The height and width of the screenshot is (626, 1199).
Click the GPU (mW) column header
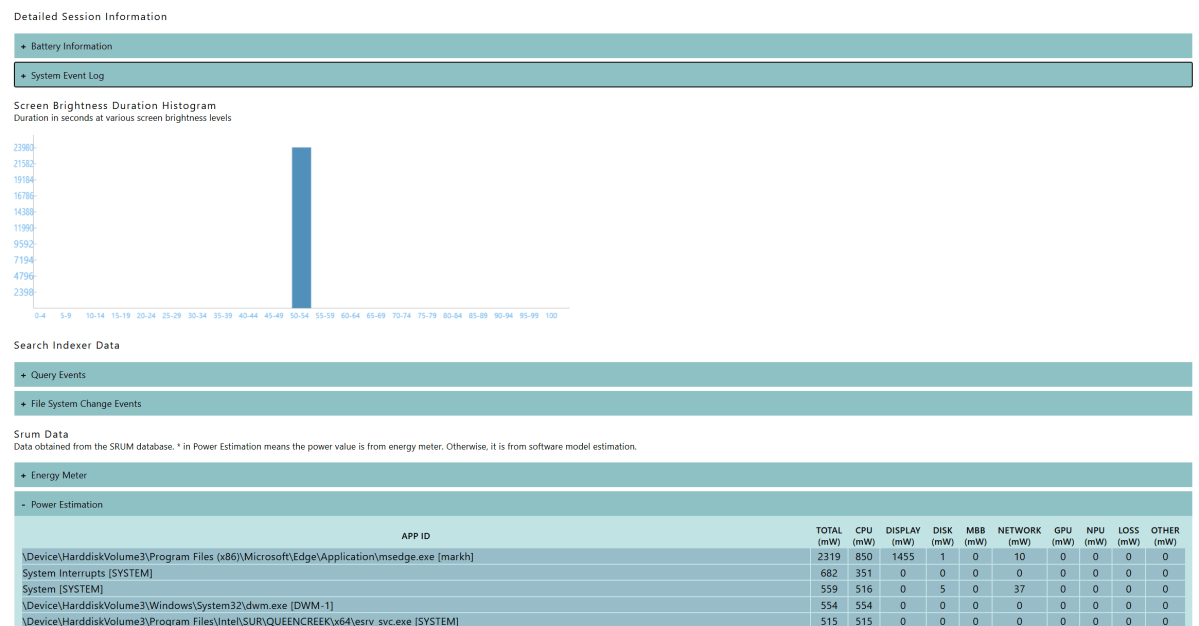pyautogui.click(x=1063, y=536)
